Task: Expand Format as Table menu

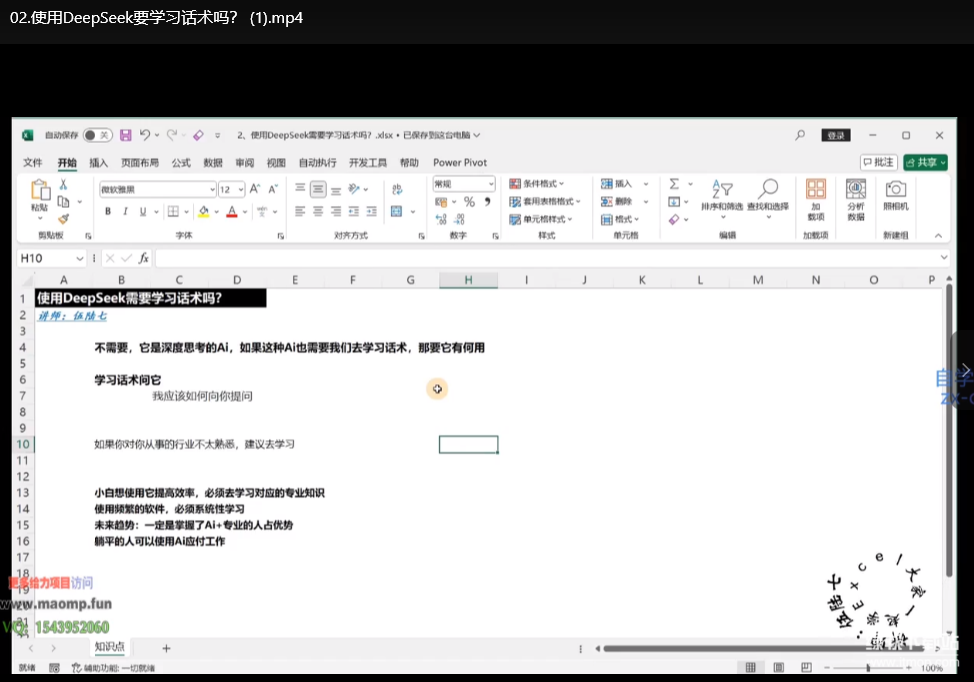Action: click(x=545, y=201)
